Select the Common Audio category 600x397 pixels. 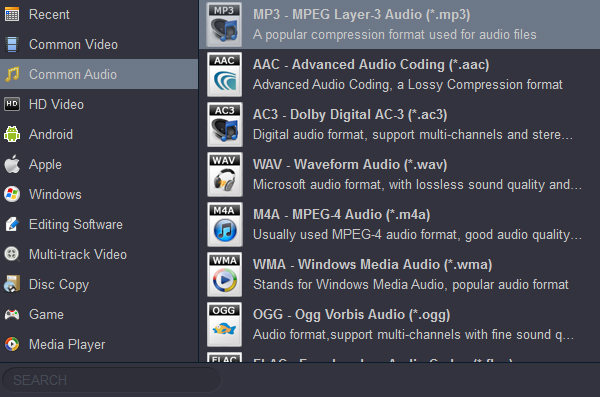[x=99, y=74]
